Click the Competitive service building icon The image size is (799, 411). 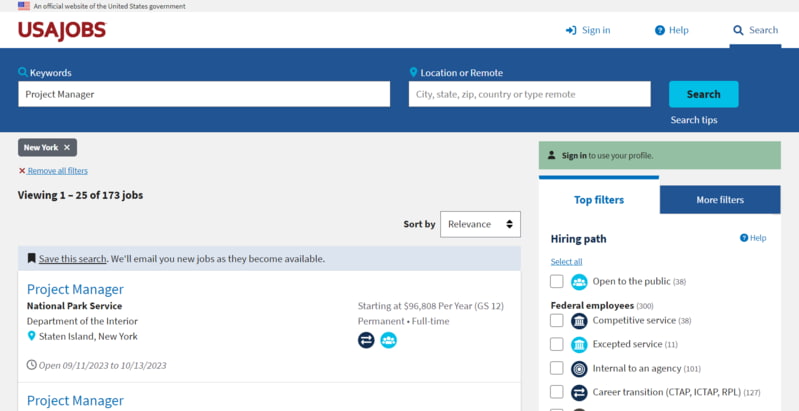click(579, 321)
